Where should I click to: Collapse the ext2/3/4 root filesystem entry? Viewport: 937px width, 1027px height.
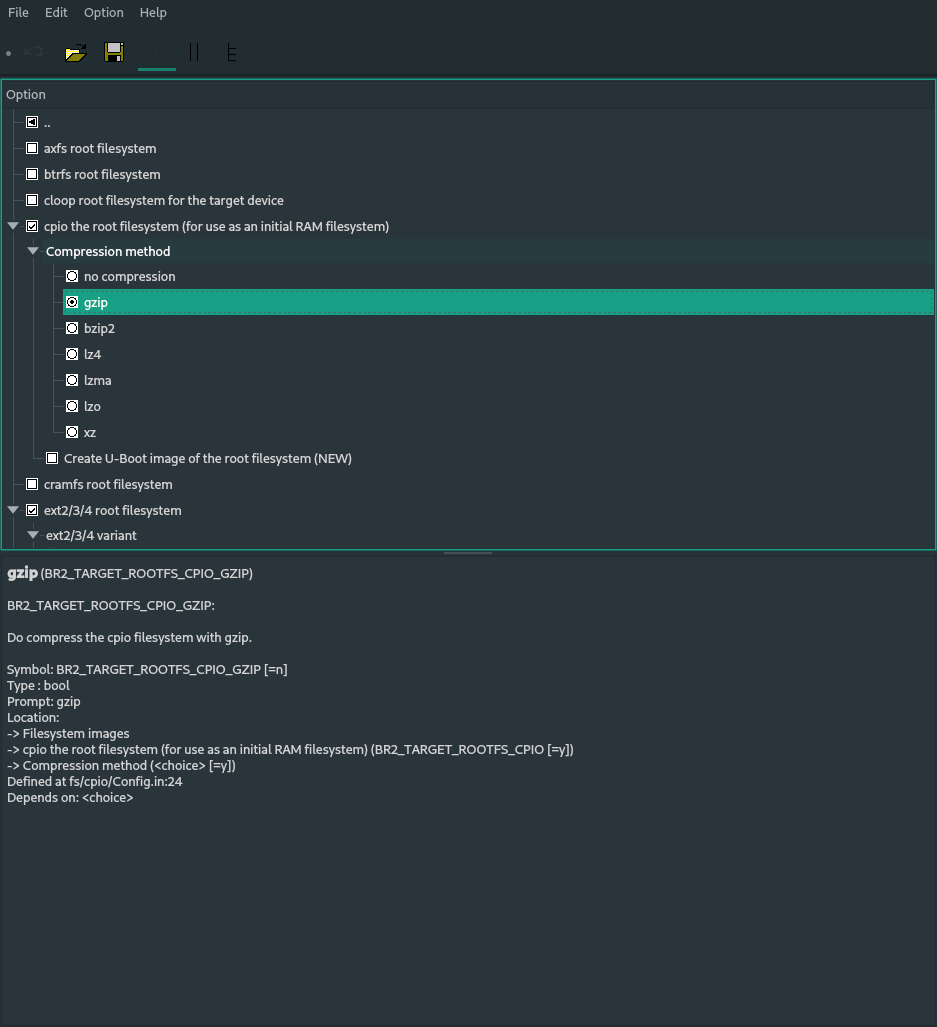tap(13, 510)
